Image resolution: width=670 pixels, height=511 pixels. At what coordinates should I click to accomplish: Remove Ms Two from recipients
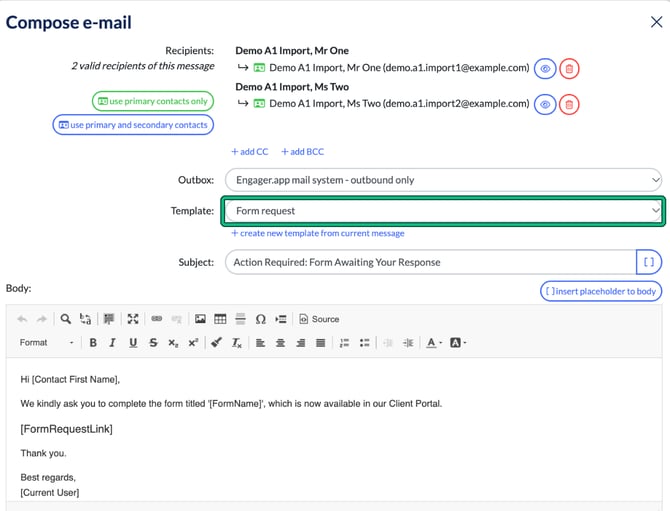[x=569, y=104]
